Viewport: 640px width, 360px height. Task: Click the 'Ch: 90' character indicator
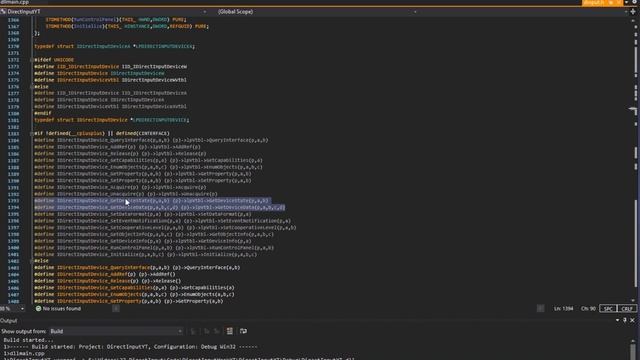pyautogui.click(x=588, y=309)
